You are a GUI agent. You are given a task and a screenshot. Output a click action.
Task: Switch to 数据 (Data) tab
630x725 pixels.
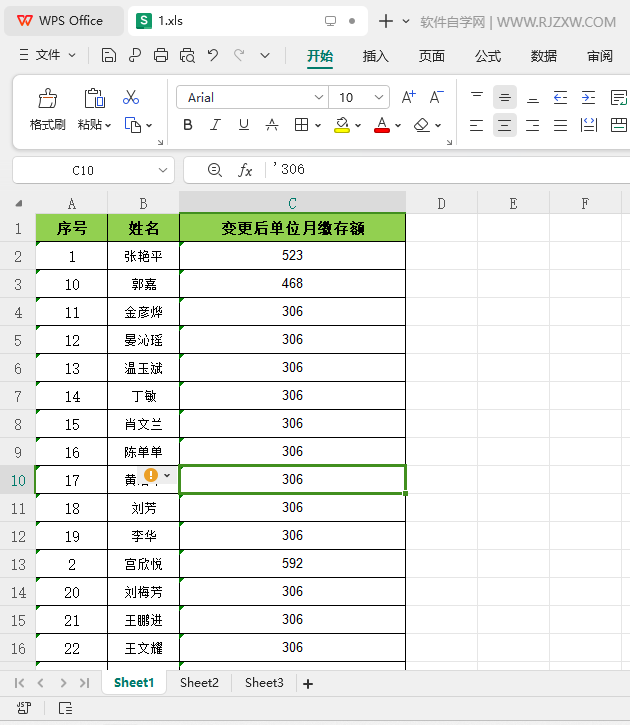click(x=544, y=56)
